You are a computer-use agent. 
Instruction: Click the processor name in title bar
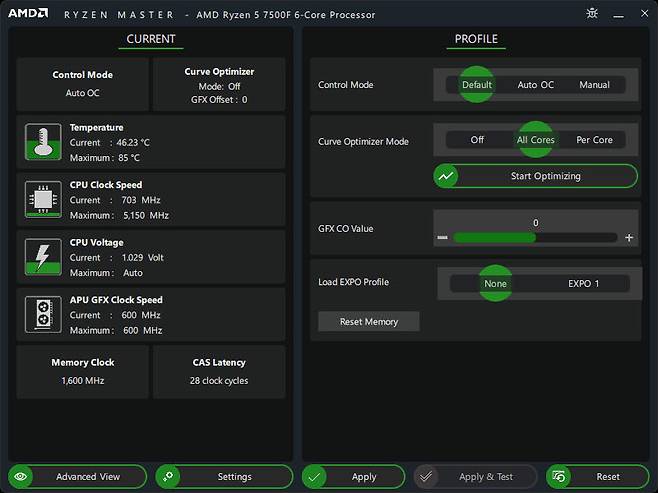pos(286,15)
